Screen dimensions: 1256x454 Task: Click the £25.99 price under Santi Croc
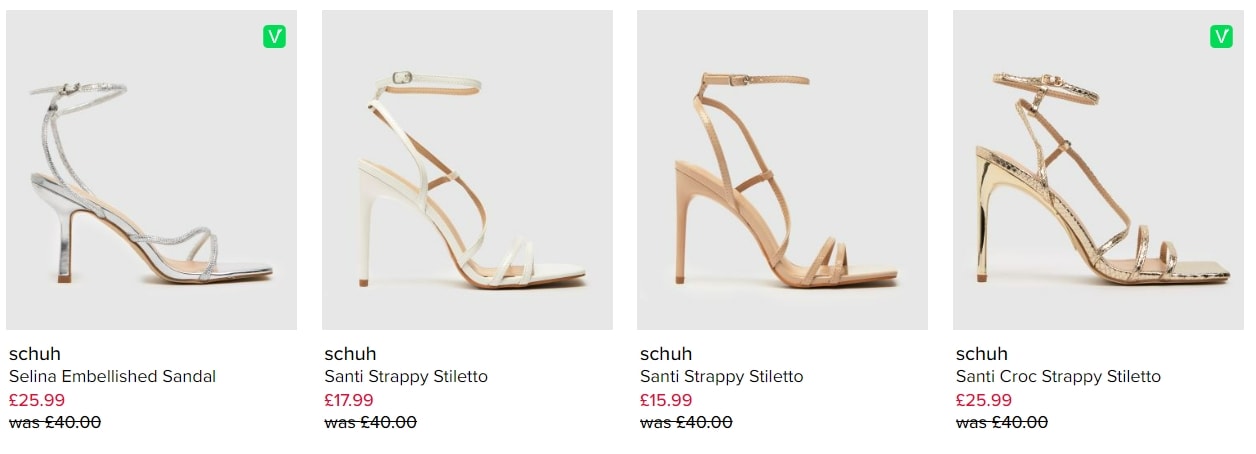pos(984,400)
